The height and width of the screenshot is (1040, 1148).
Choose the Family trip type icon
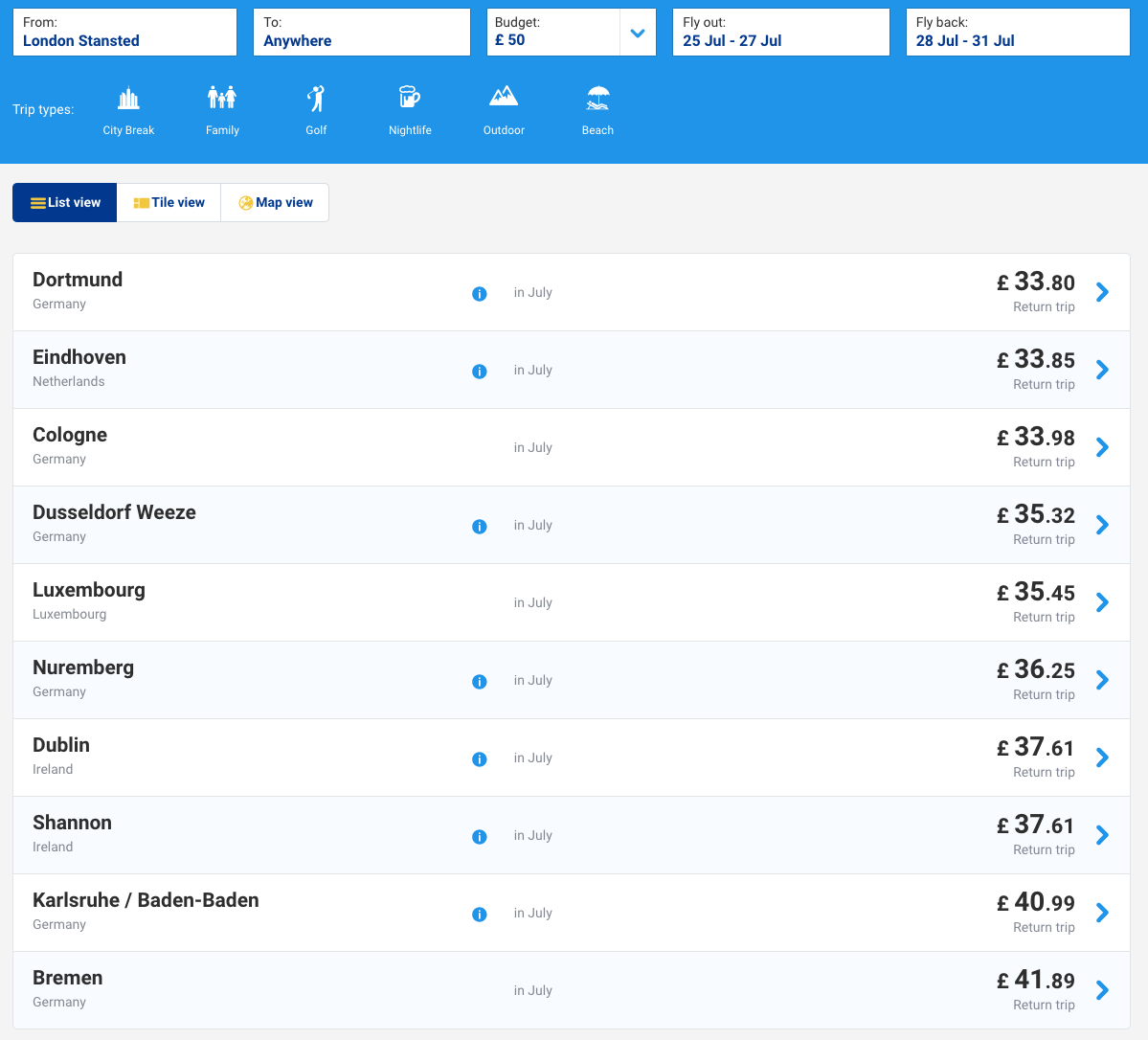(222, 99)
